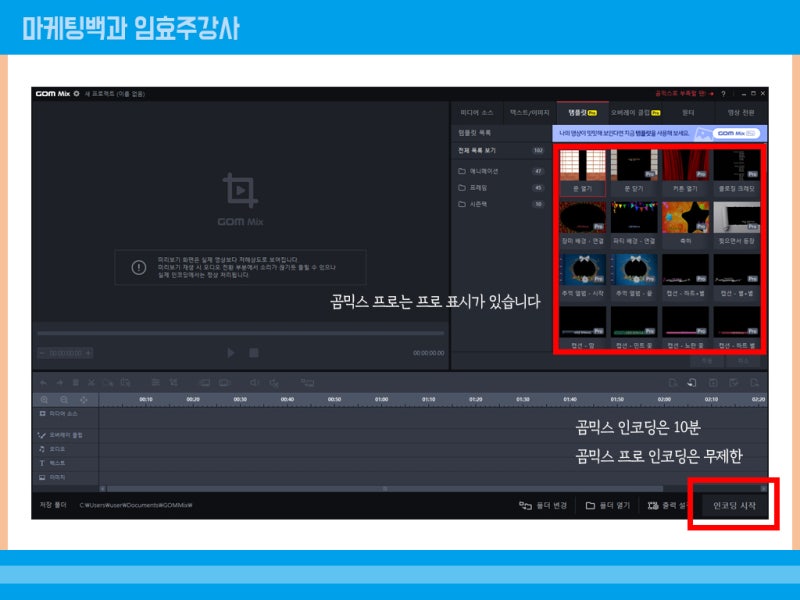Select 전체 목록 보기 in template list
Image resolution: width=800 pixels, height=600 pixels.
[501, 151]
